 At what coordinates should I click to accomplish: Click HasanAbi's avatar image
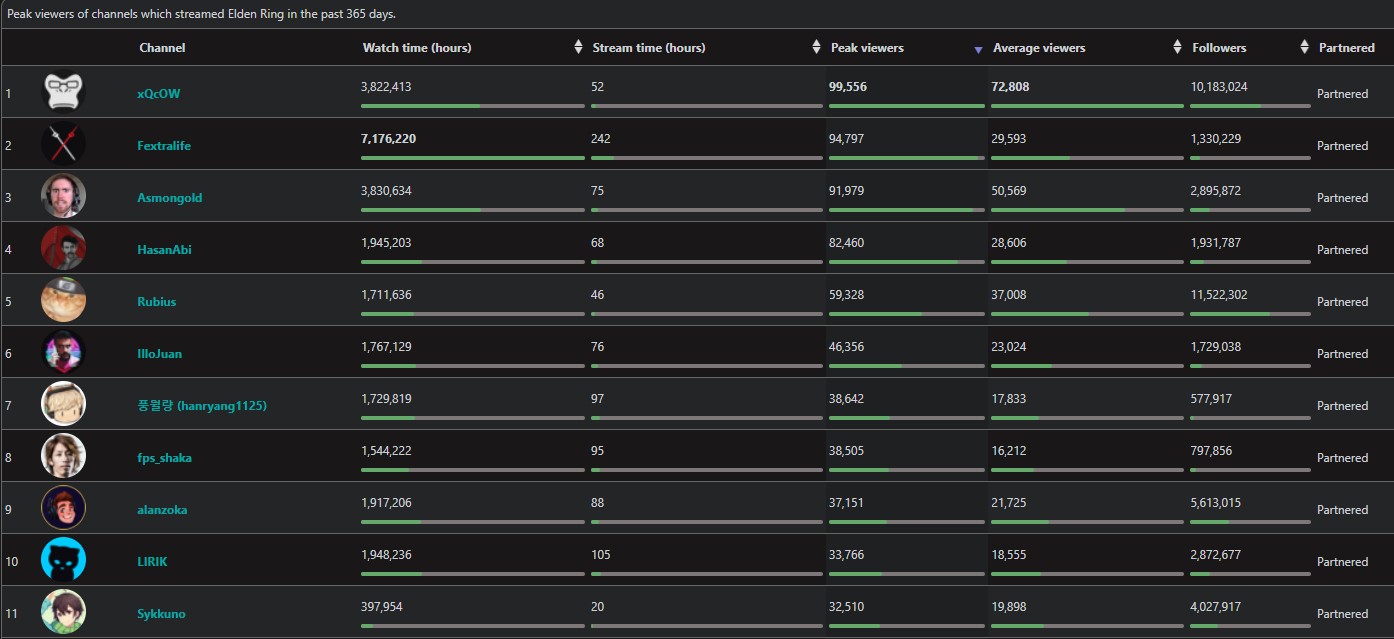[x=63, y=249]
